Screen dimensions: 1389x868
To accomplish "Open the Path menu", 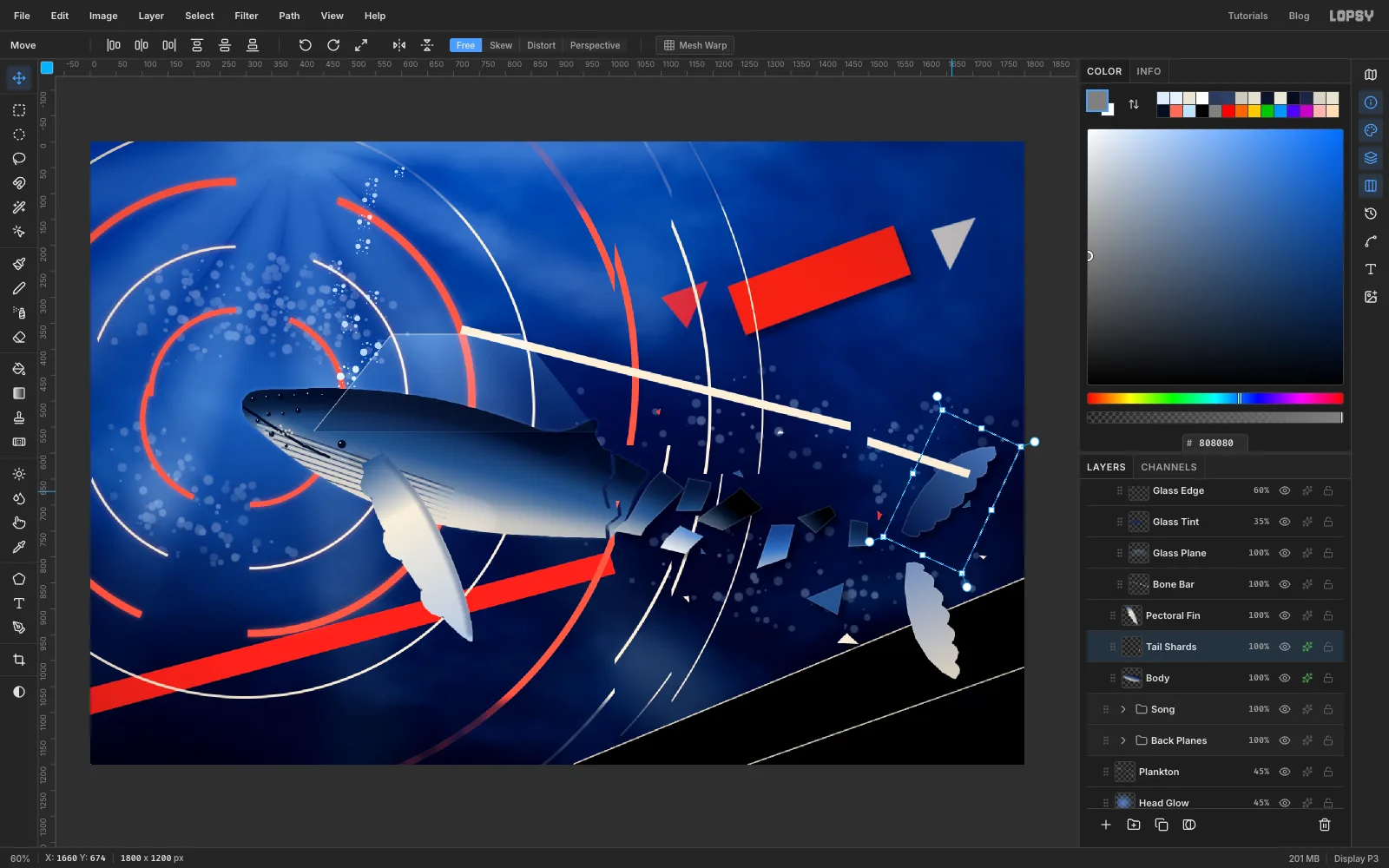I will point(289,16).
